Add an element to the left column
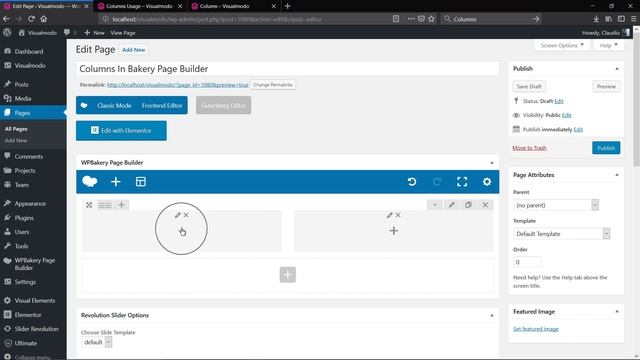The image size is (640, 360). [x=182, y=231]
